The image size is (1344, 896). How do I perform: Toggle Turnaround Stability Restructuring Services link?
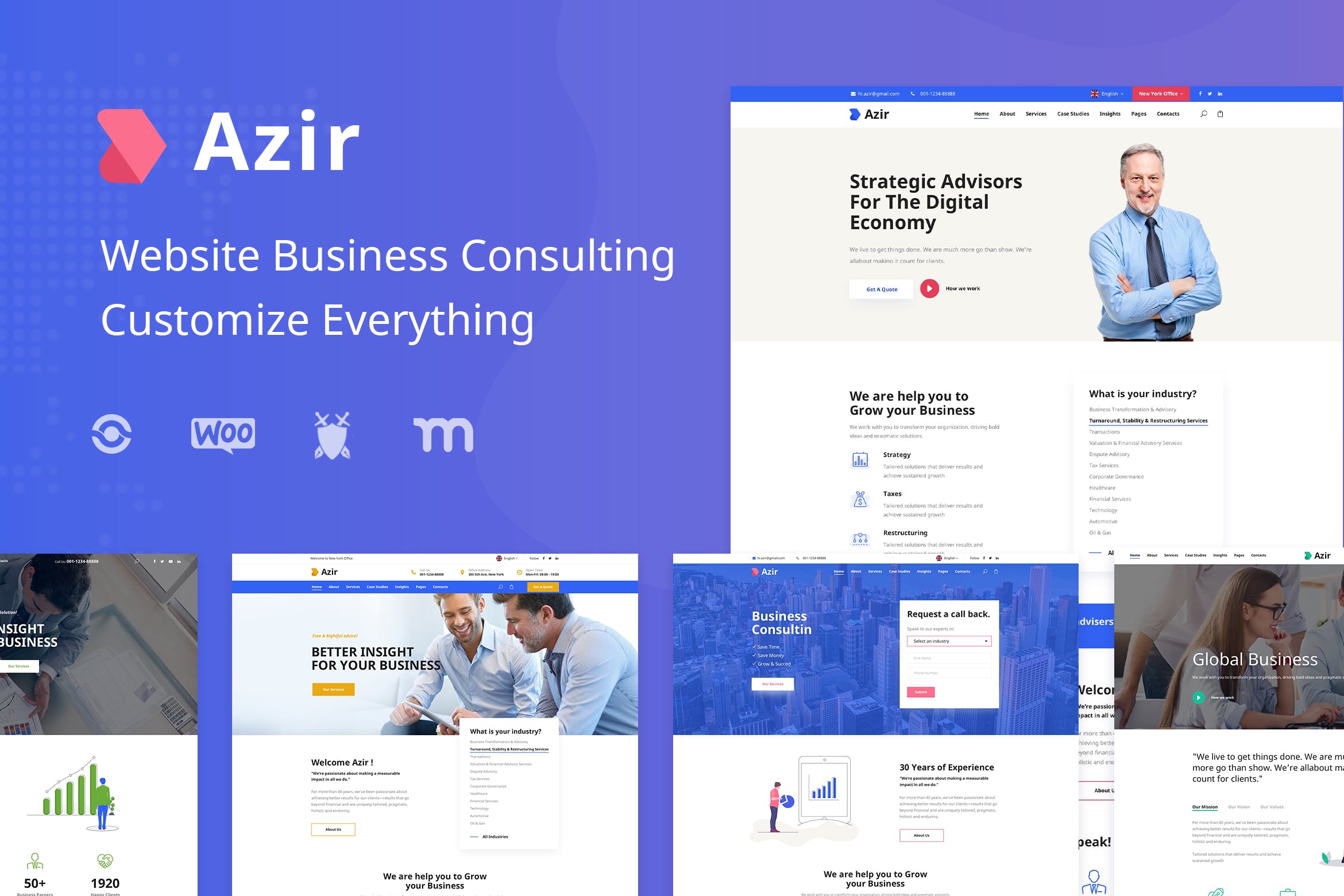[1148, 419]
